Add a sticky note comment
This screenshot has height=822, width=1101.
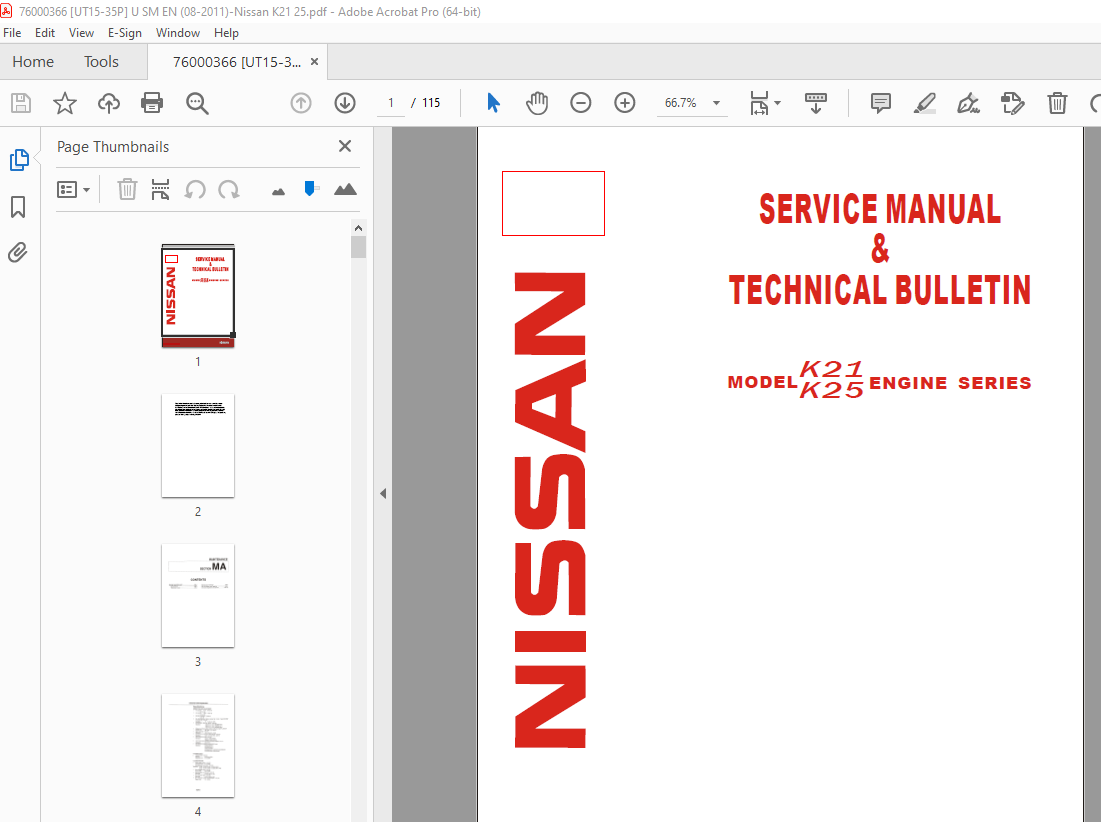click(x=881, y=103)
